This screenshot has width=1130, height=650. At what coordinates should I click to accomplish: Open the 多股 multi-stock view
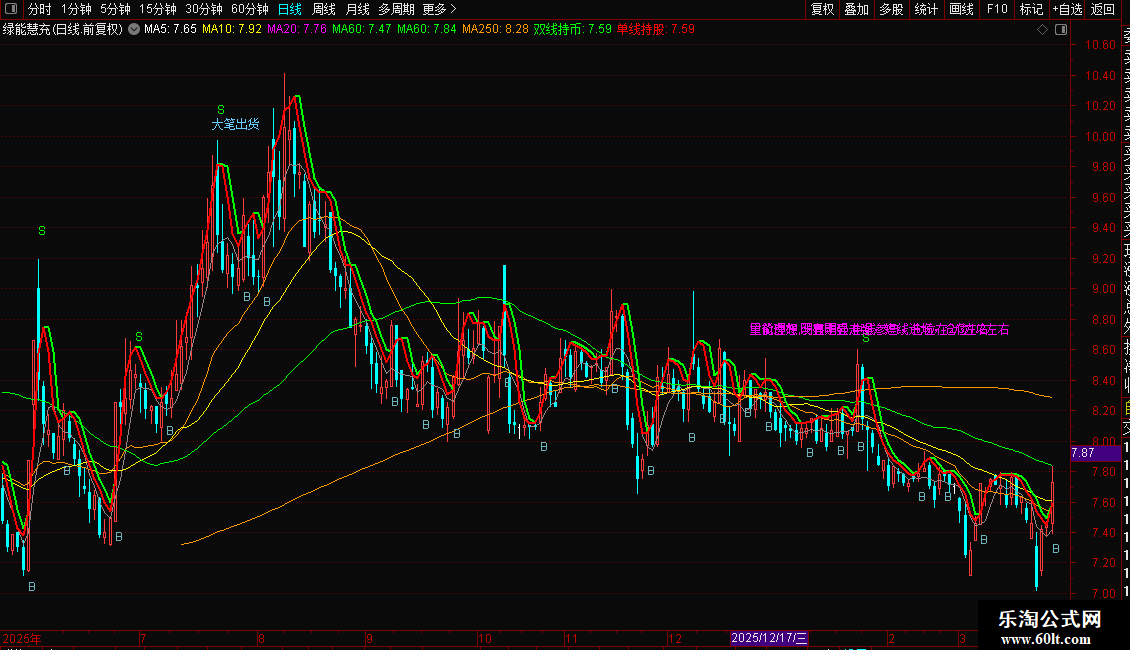891,9
